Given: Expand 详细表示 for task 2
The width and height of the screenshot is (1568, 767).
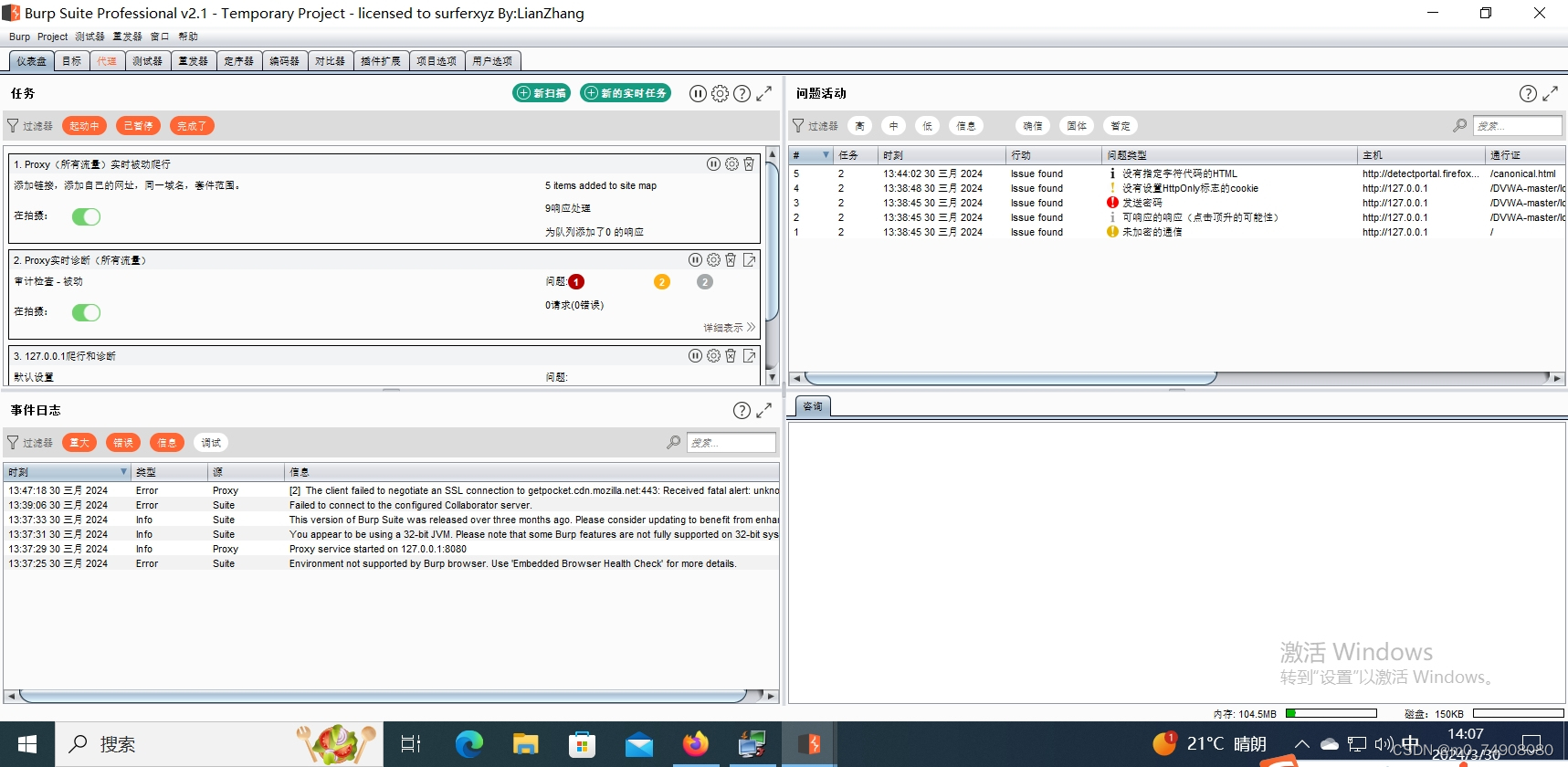Looking at the screenshot, I should pos(729,327).
